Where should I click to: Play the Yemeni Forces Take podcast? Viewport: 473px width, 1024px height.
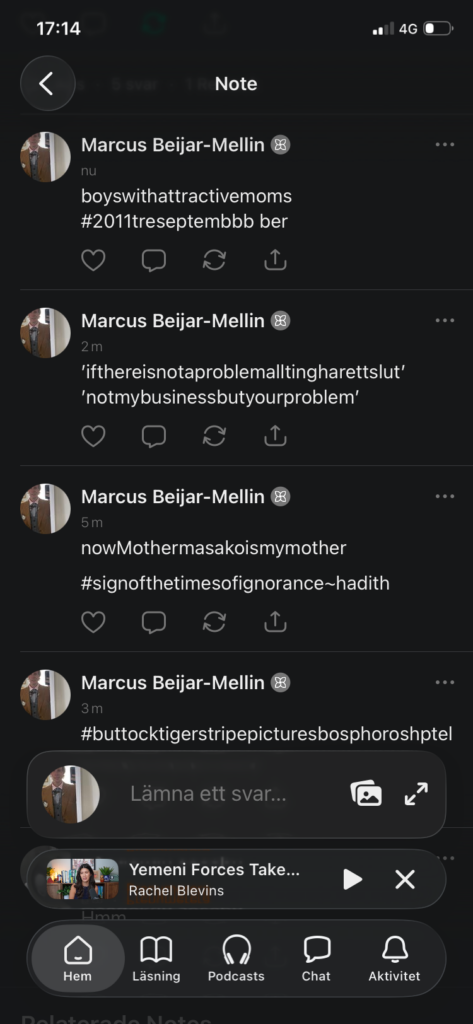[352, 880]
